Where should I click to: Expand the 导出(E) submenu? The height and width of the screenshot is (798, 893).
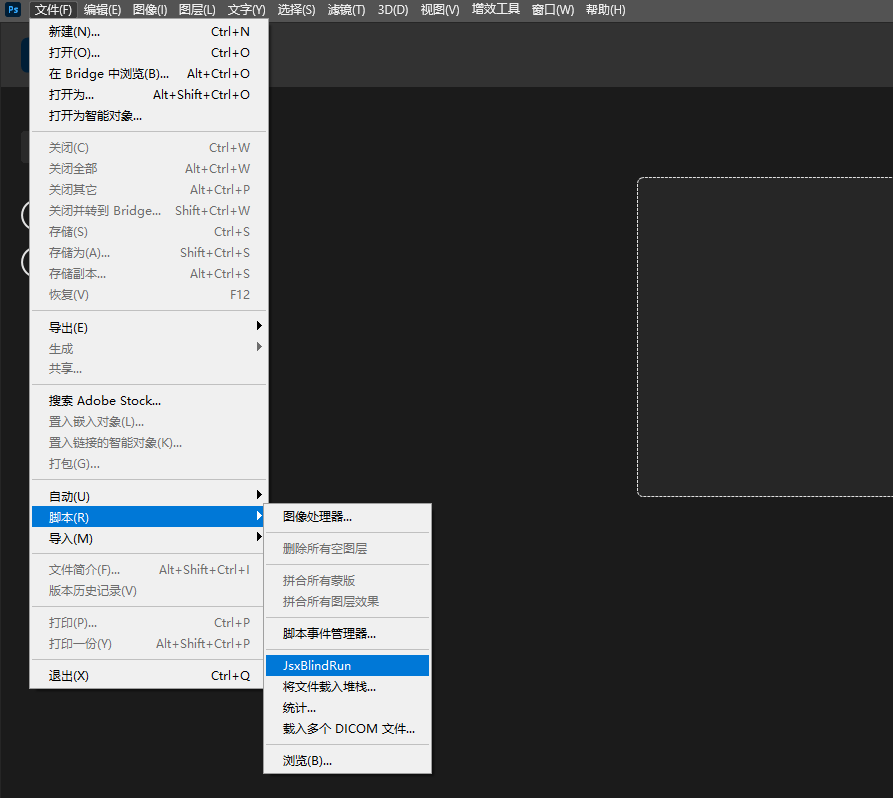tap(69, 327)
